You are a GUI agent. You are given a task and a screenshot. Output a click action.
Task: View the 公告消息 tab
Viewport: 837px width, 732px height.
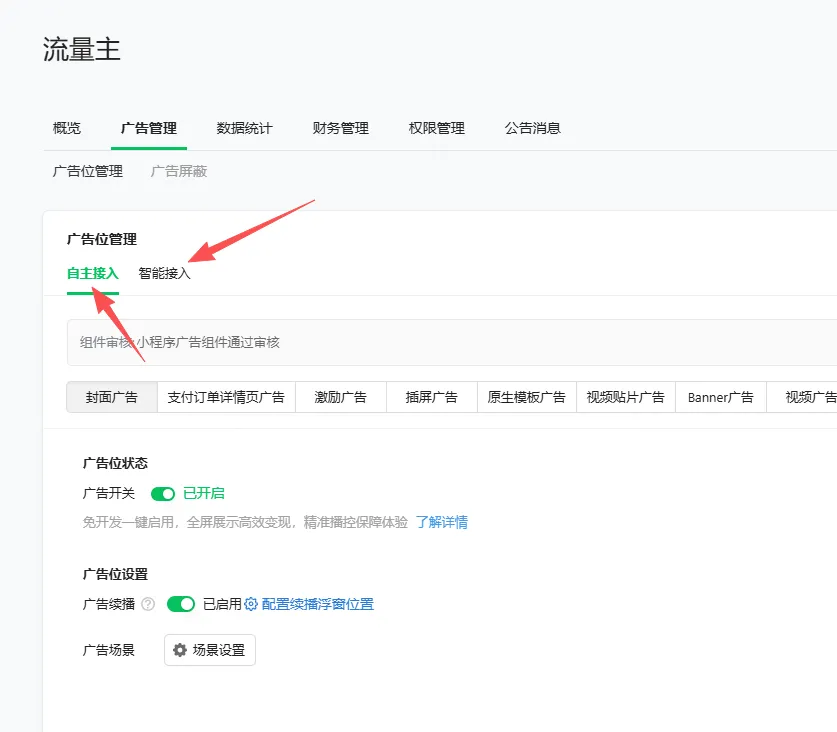532,128
